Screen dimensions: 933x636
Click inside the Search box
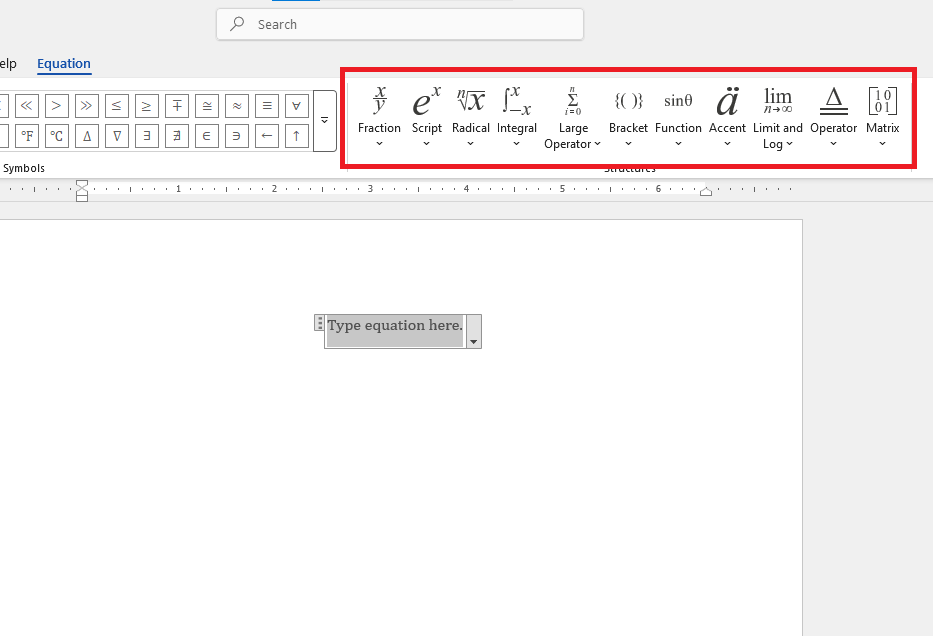tap(400, 24)
